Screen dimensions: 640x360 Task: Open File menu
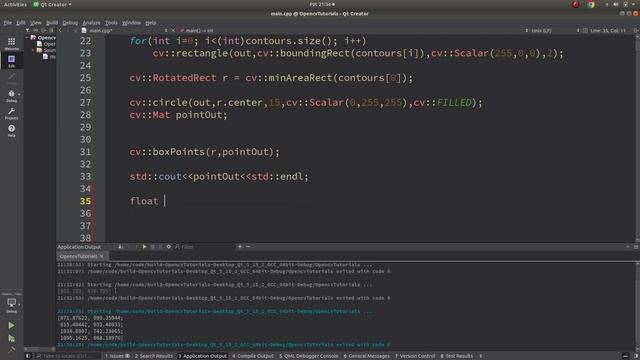click(8, 22)
